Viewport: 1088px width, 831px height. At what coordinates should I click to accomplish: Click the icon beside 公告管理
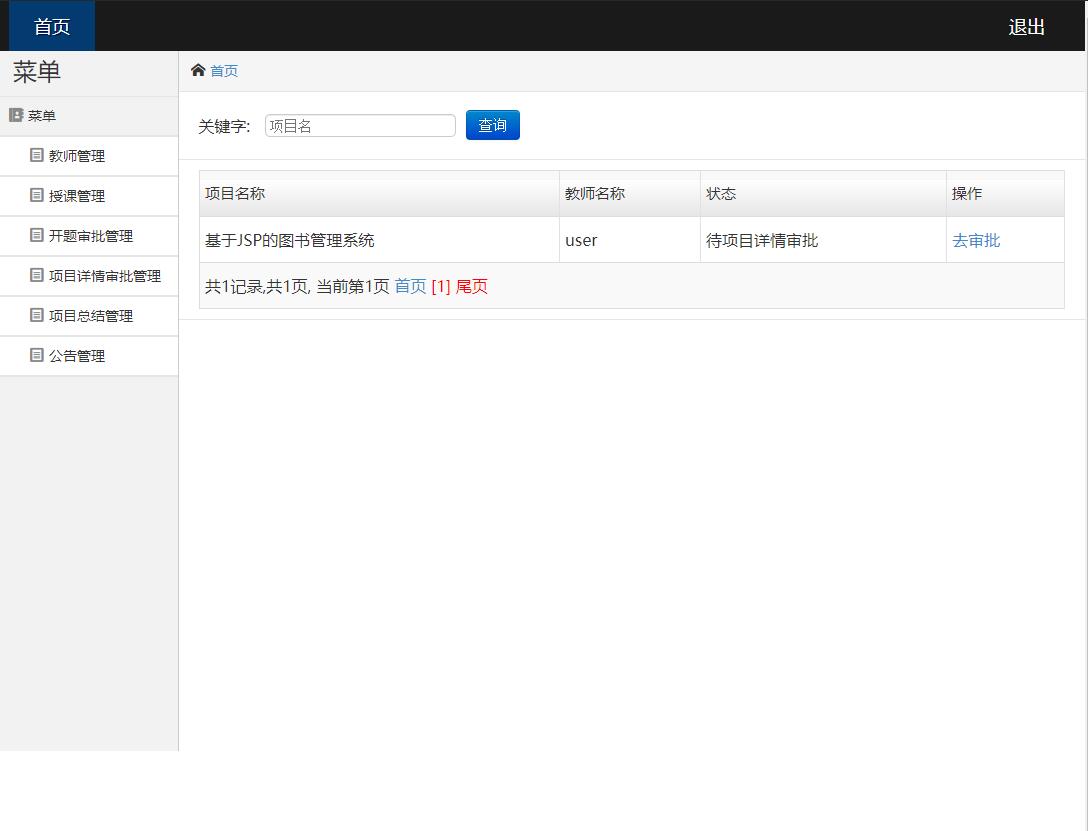pyautogui.click(x=37, y=355)
